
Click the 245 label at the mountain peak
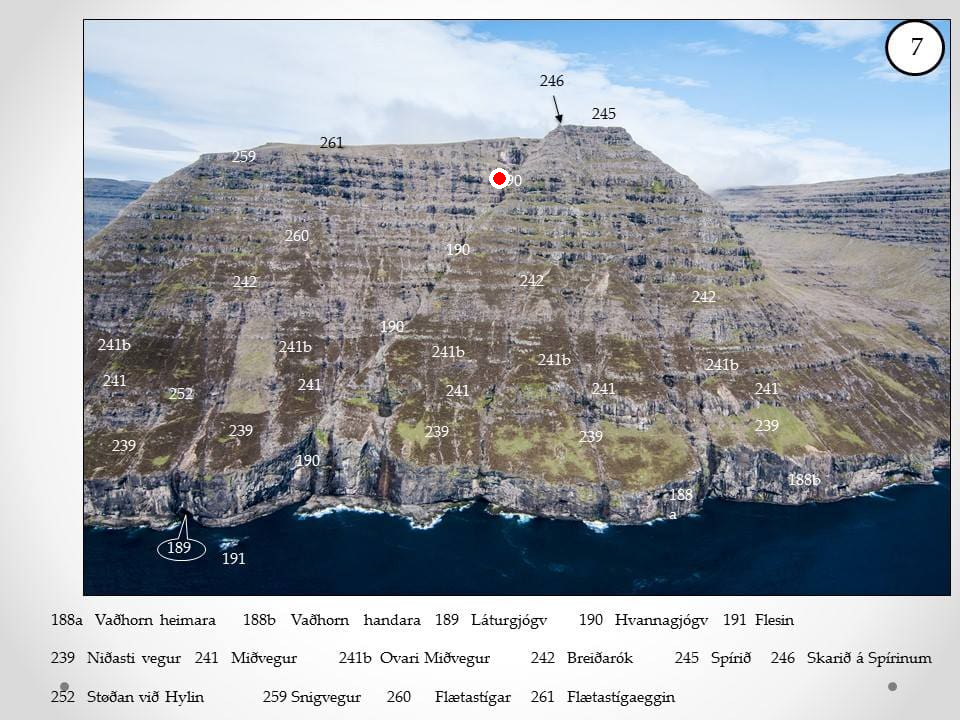(603, 114)
